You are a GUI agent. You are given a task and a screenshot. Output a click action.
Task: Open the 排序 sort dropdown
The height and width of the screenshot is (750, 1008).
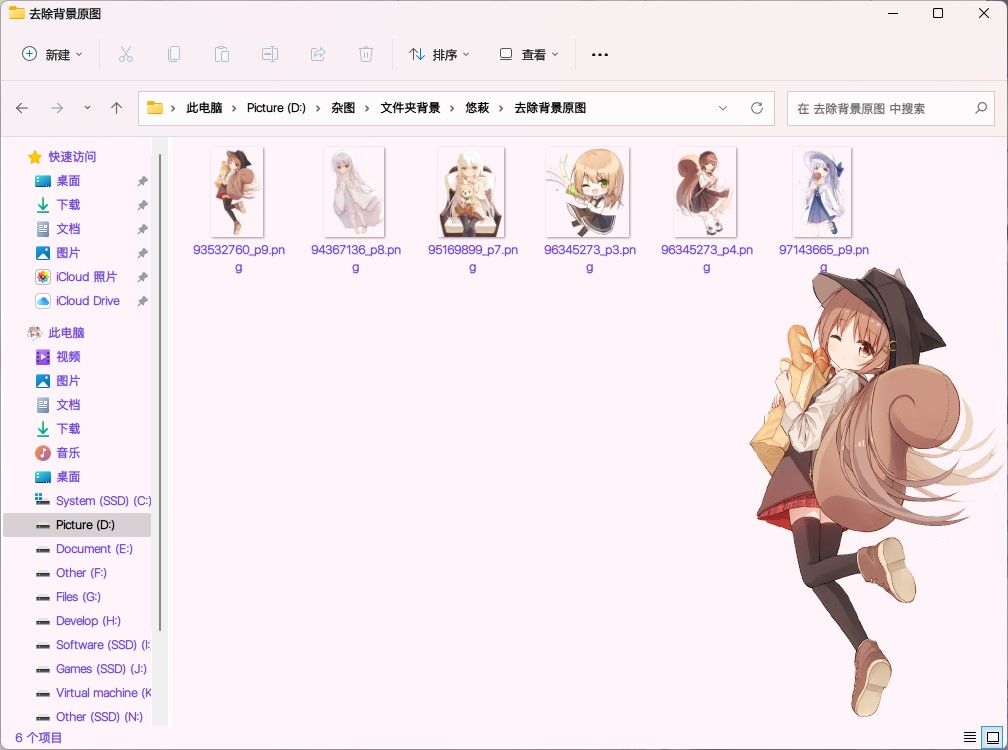(440, 55)
